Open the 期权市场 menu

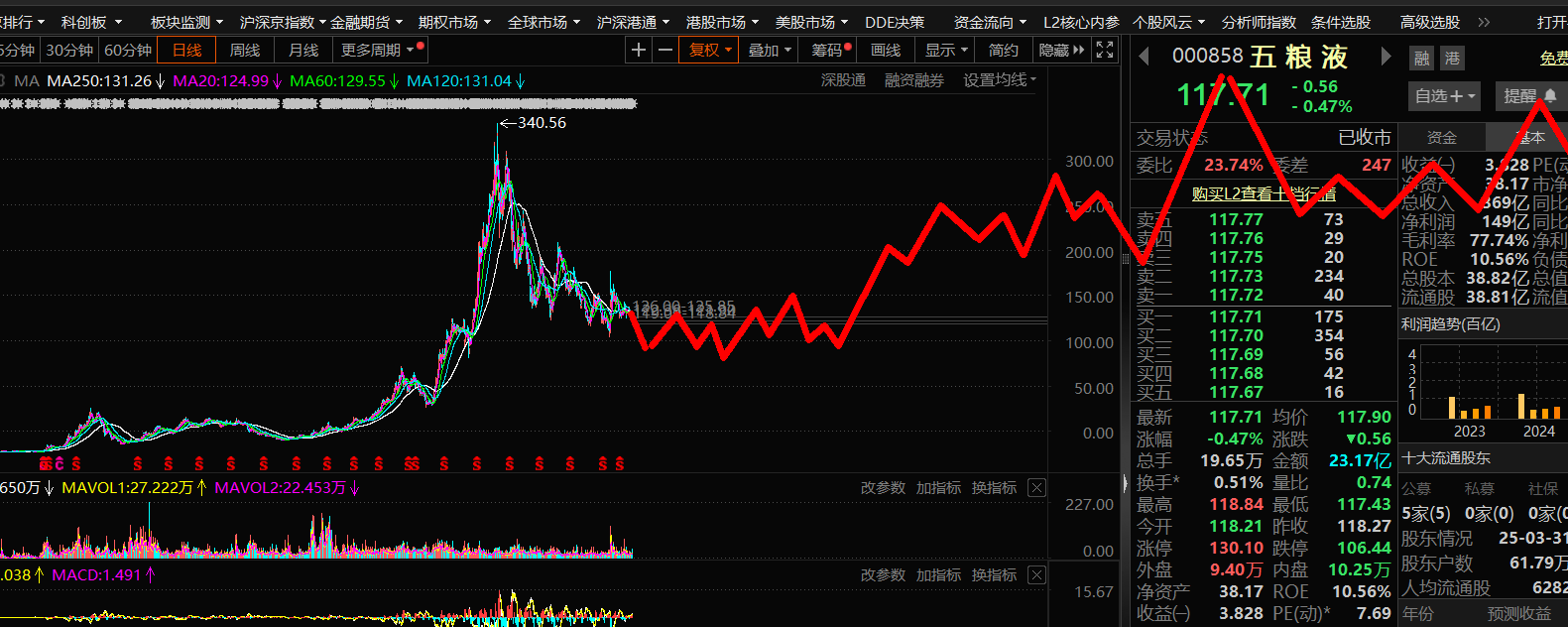pos(454,22)
